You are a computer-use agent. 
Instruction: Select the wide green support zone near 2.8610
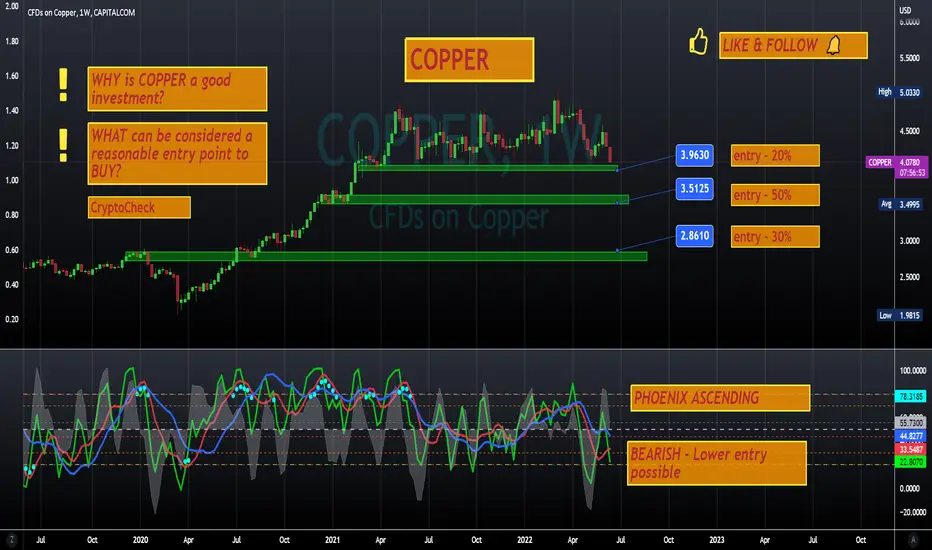[386, 256]
